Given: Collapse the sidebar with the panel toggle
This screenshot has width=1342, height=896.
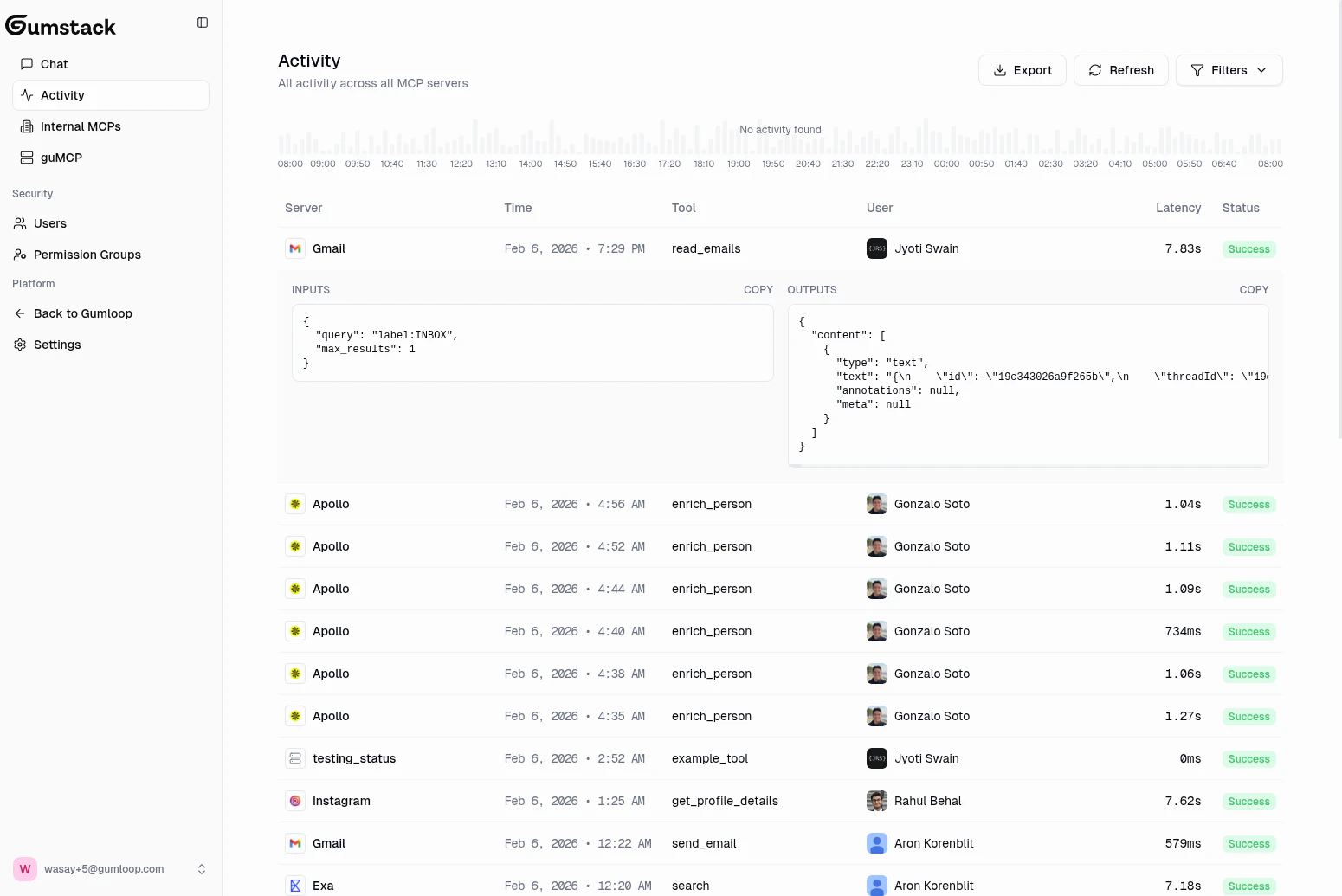Looking at the screenshot, I should [x=202, y=23].
